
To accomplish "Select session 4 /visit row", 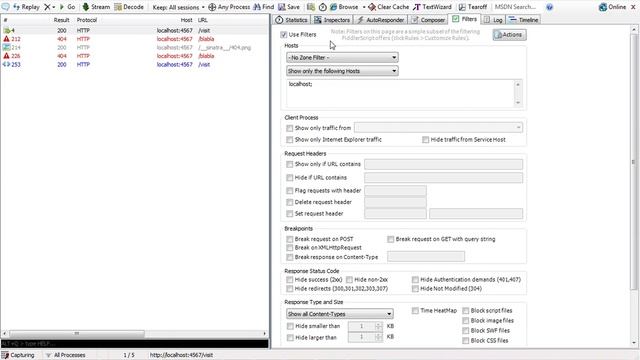I will tap(134, 30).
